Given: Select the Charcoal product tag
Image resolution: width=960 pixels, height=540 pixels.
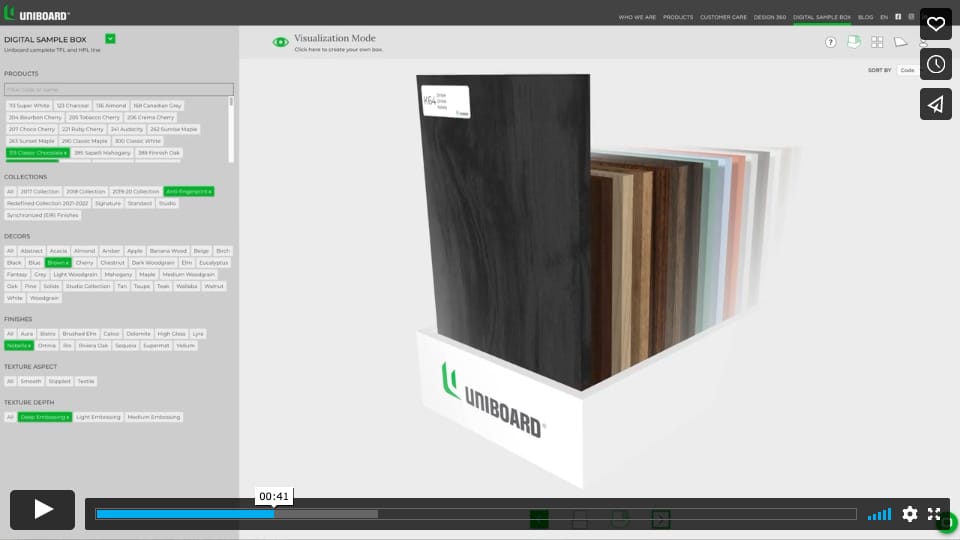Looking at the screenshot, I should click(x=72, y=106).
